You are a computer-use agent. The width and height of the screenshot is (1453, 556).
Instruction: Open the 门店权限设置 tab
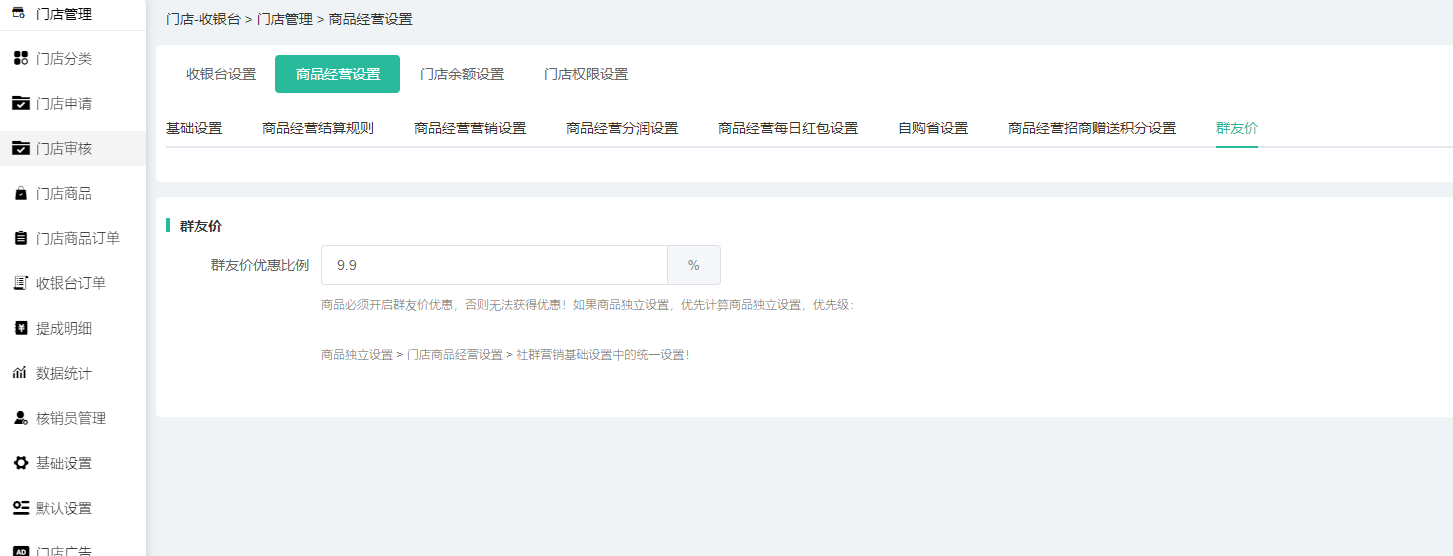click(585, 74)
